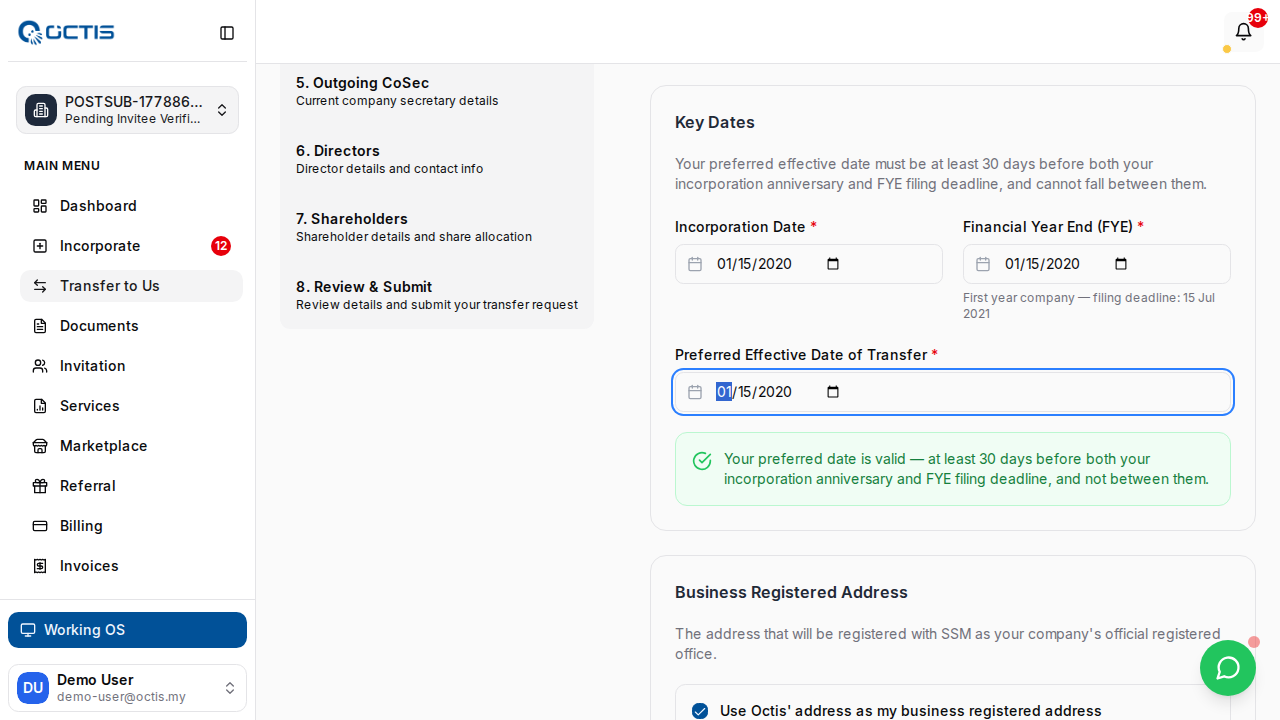Open the Incorporate menu item

131,246
